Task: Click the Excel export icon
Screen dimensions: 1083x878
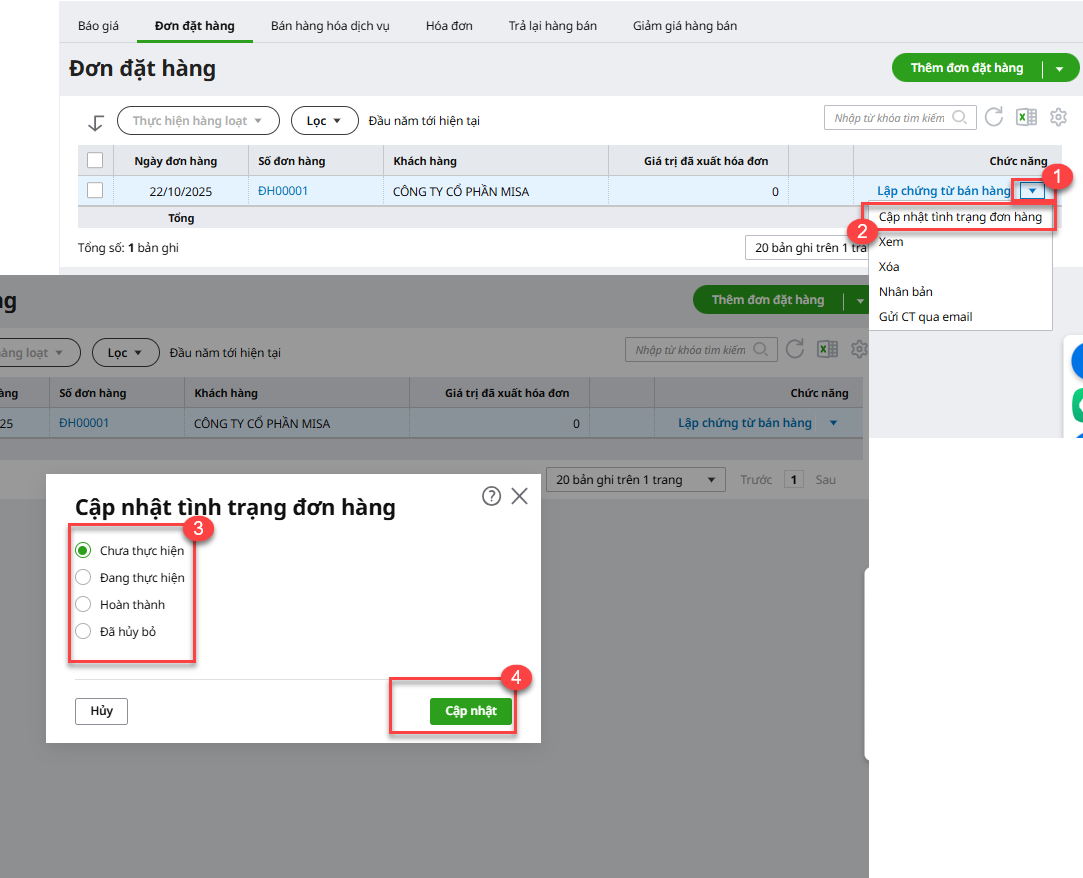Action: pyautogui.click(x=1026, y=118)
